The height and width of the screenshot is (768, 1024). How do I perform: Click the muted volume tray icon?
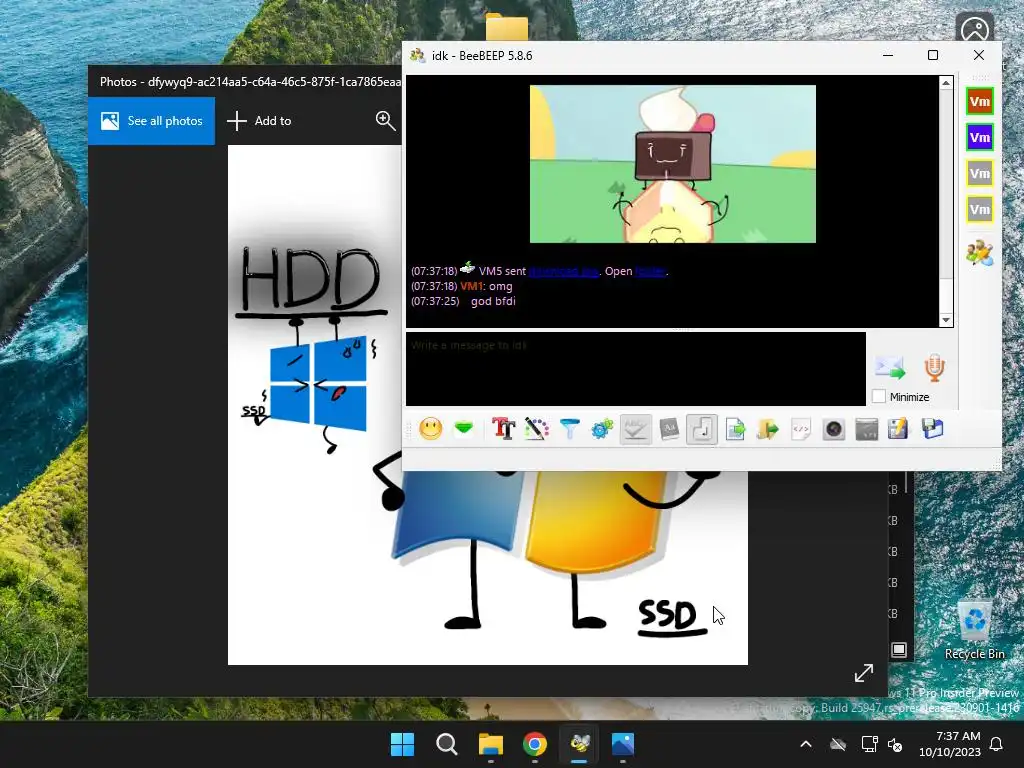pos(895,744)
